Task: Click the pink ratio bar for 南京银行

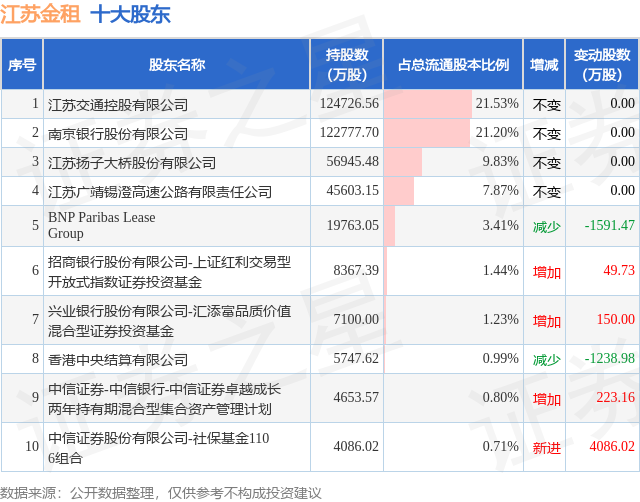Action: (427, 133)
